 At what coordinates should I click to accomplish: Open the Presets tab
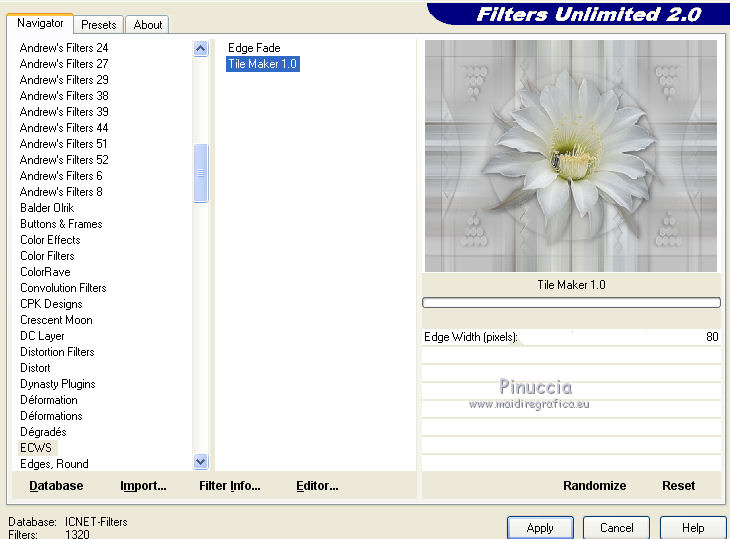click(99, 25)
